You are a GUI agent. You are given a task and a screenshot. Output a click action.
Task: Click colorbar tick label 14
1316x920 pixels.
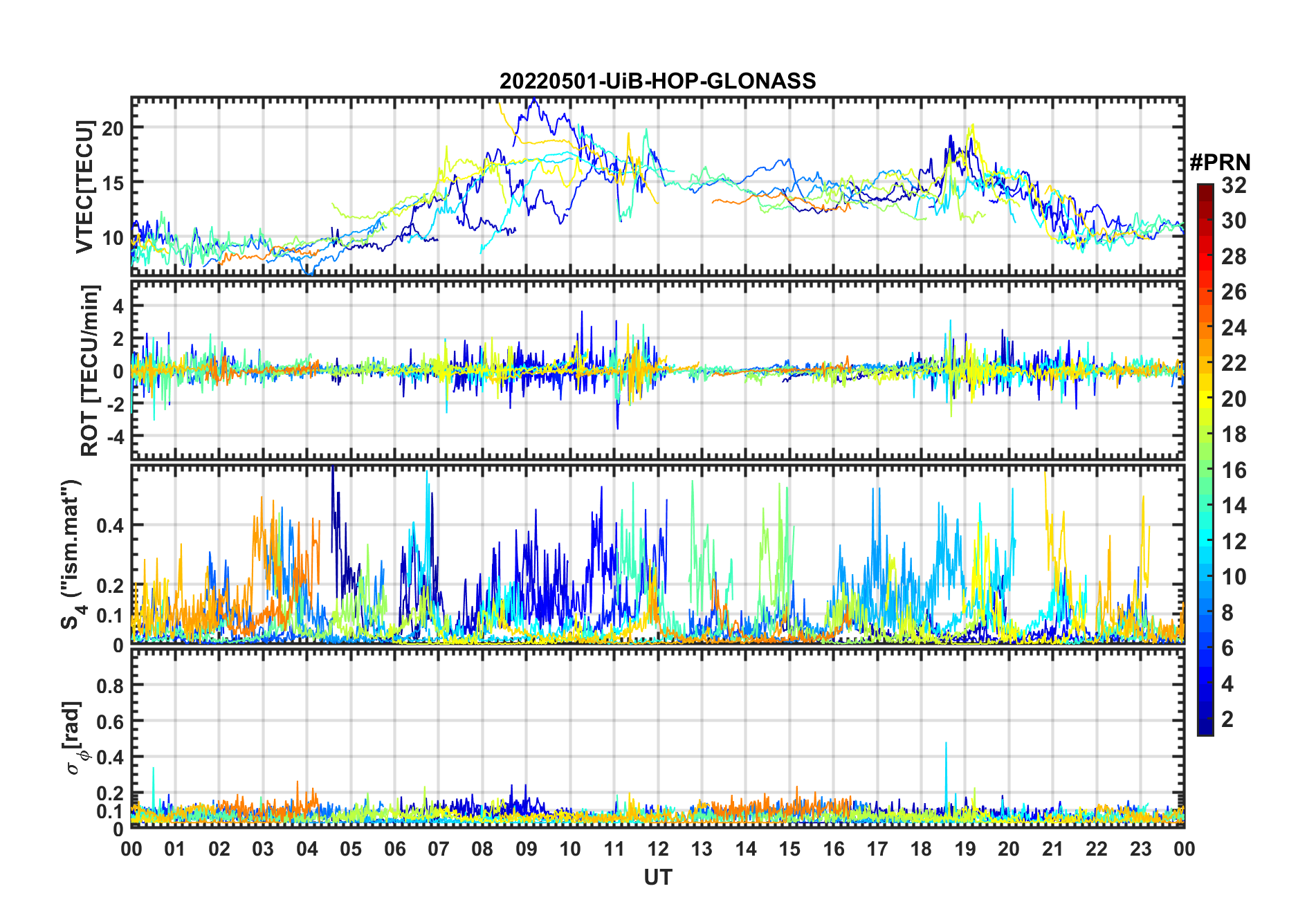tap(1234, 506)
